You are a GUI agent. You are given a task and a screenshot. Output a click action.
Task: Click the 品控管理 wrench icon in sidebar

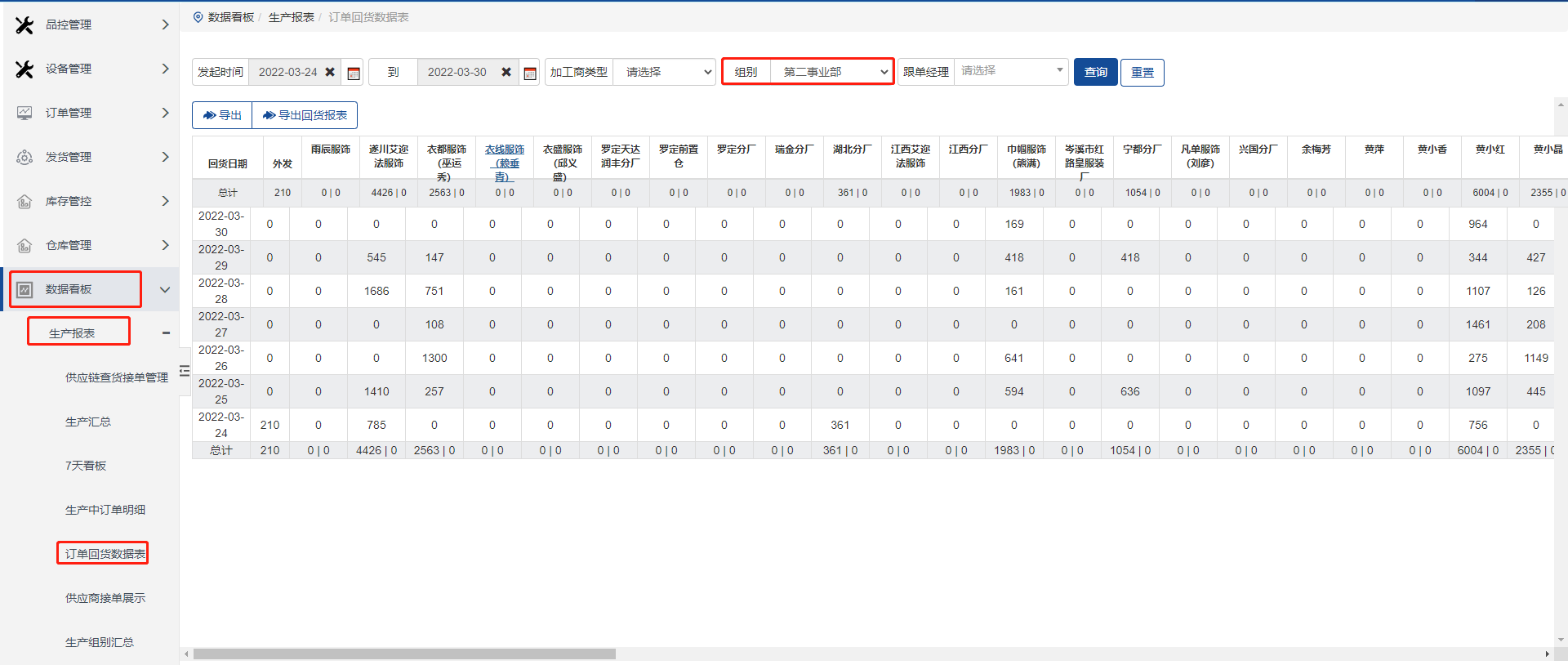24,25
